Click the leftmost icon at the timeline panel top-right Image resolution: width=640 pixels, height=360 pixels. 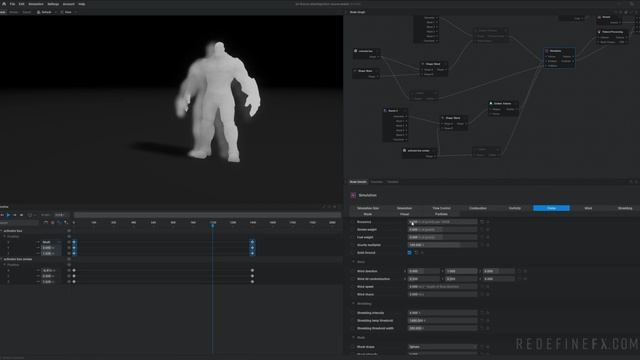(324, 207)
